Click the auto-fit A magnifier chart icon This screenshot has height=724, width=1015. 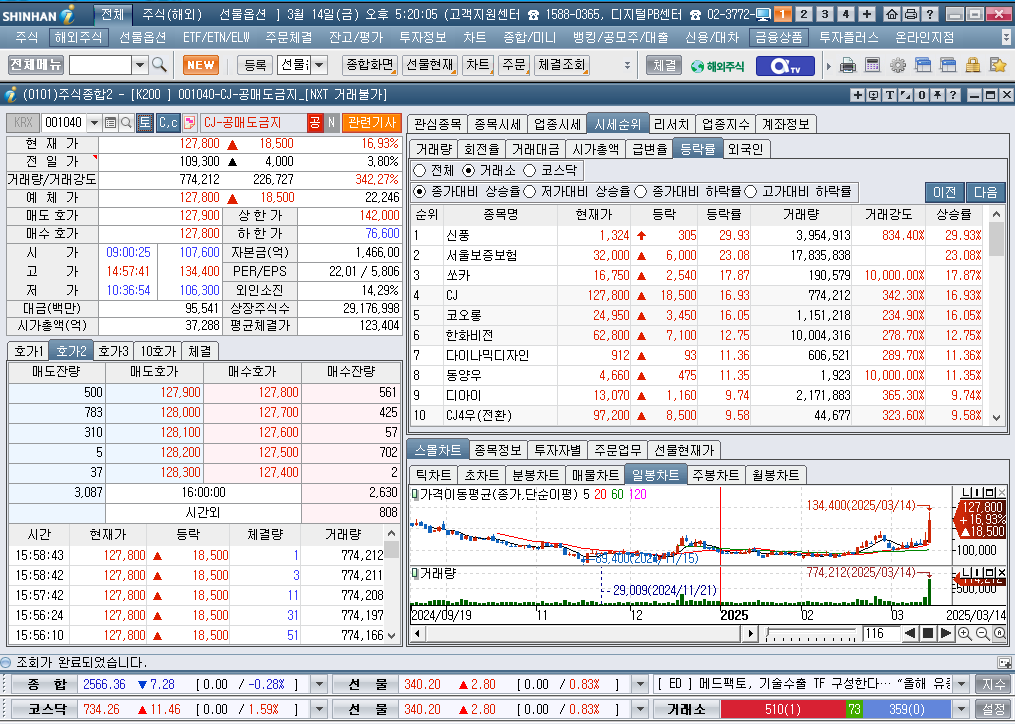(x=999, y=633)
